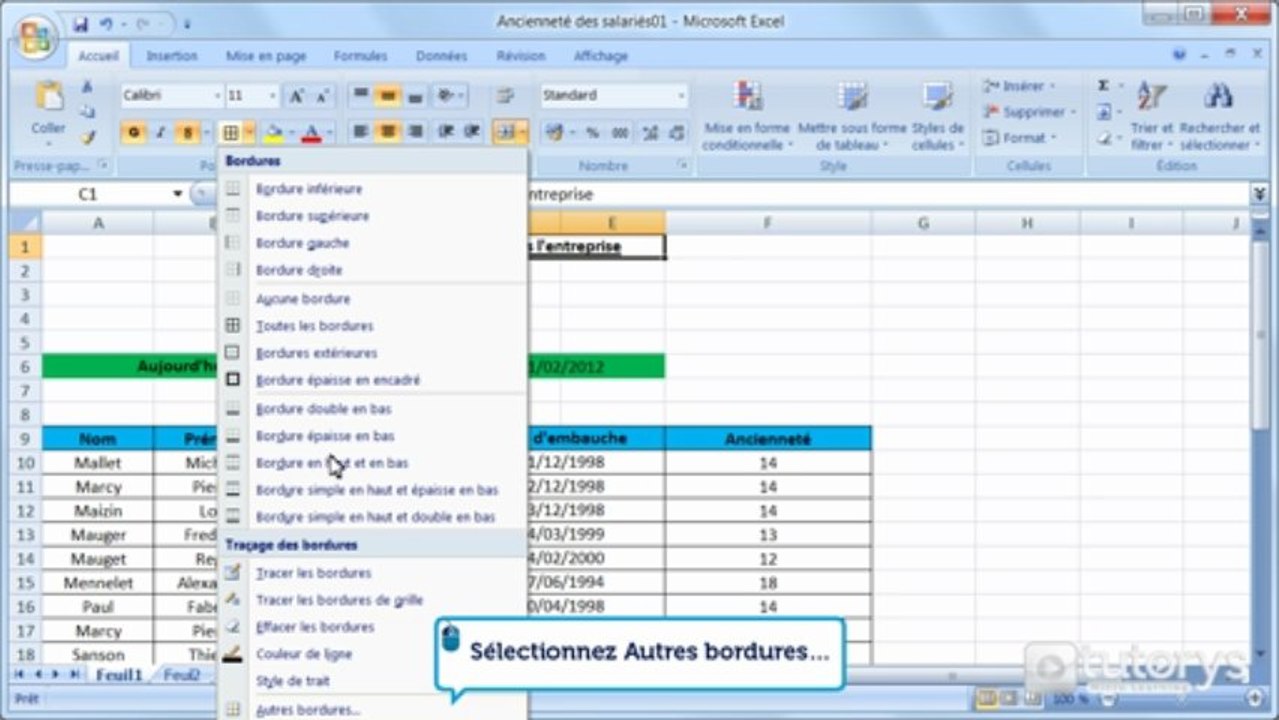Click the Coller paste icon
The height and width of the screenshot is (720, 1279).
coord(48,98)
